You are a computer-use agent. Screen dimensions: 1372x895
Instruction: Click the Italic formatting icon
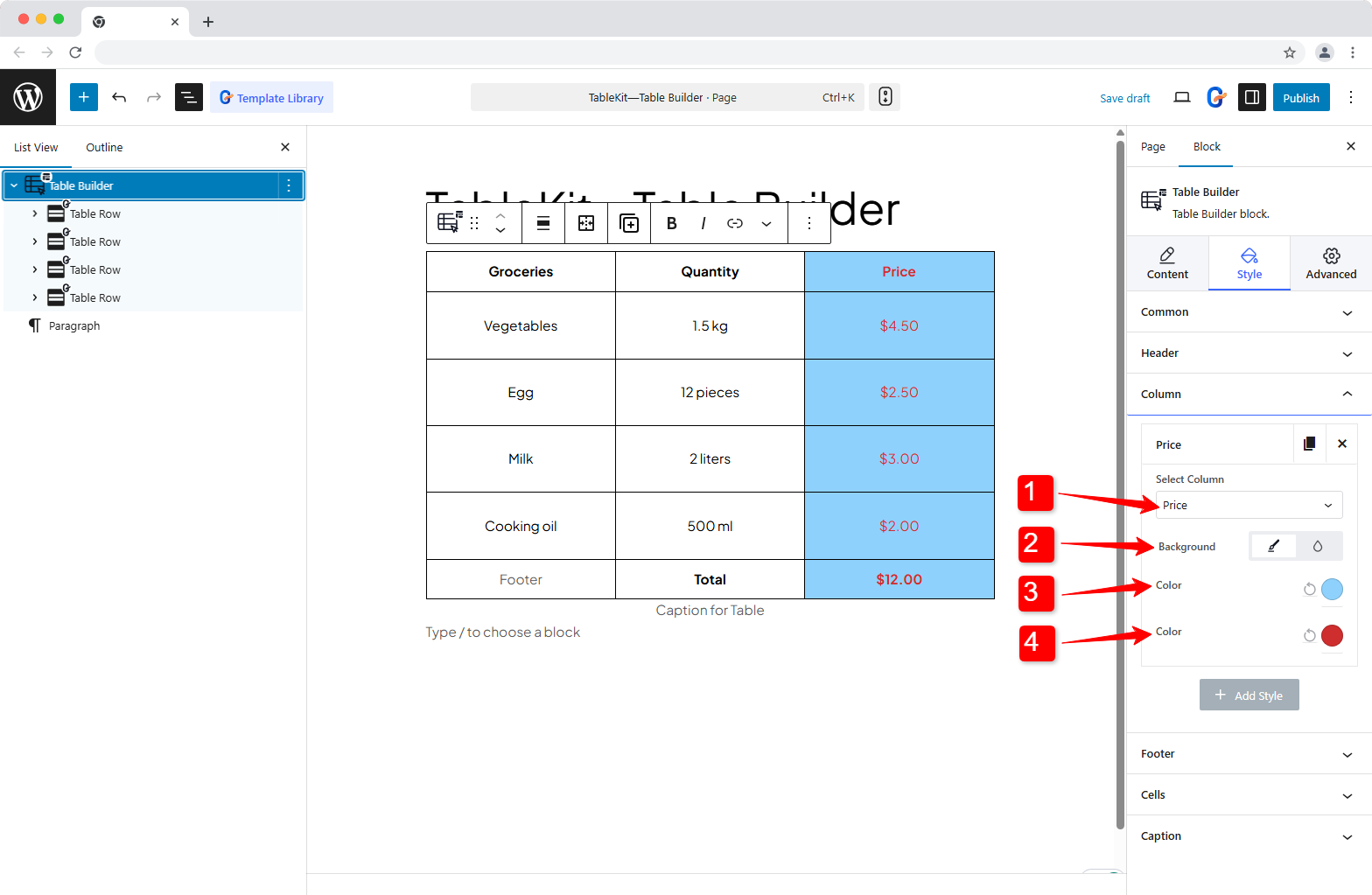click(703, 223)
